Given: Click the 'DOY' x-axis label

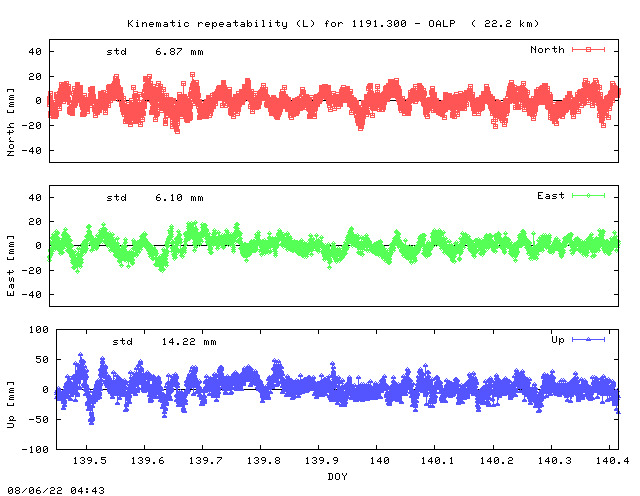Looking at the screenshot, I should [337, 476].
